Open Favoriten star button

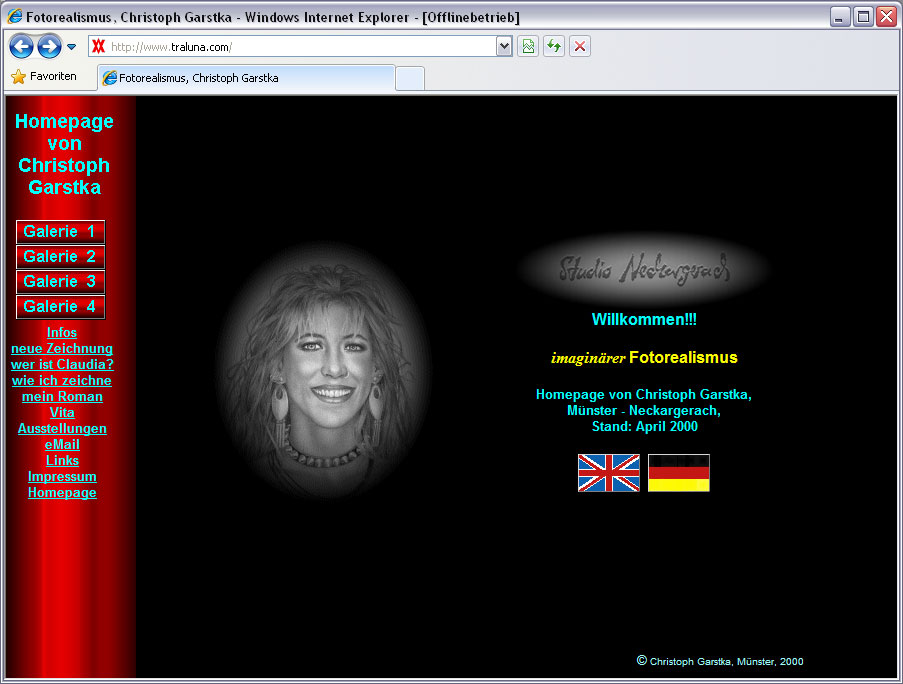click(44, 77)
